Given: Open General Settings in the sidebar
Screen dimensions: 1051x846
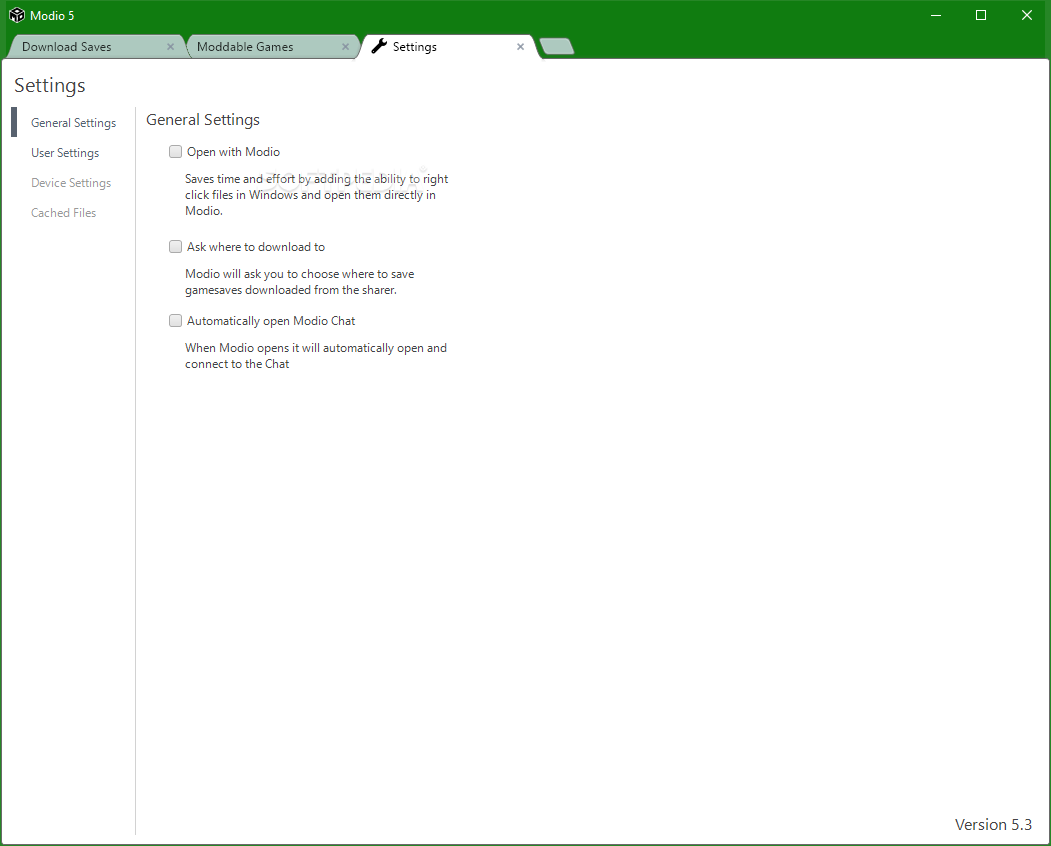Looking at the screenshot, I should [74, 123].
